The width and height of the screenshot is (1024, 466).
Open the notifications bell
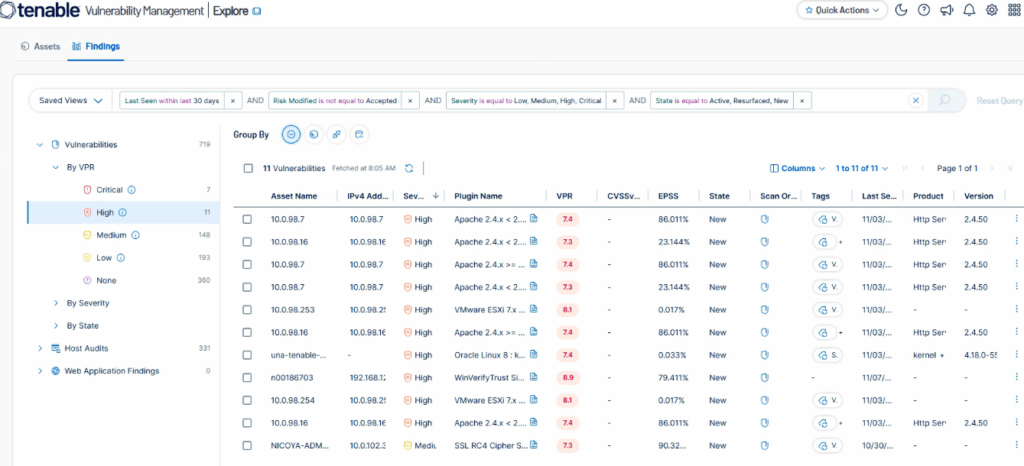[x=969, y=10]
